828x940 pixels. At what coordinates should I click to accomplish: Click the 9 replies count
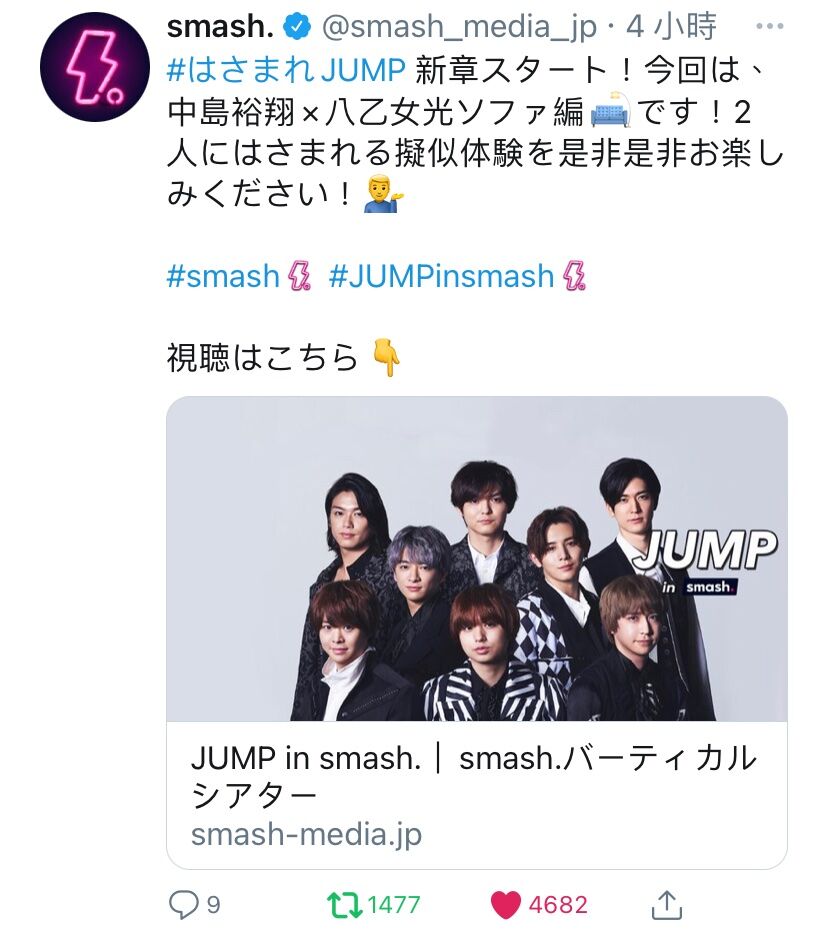[x=213, y=905]
